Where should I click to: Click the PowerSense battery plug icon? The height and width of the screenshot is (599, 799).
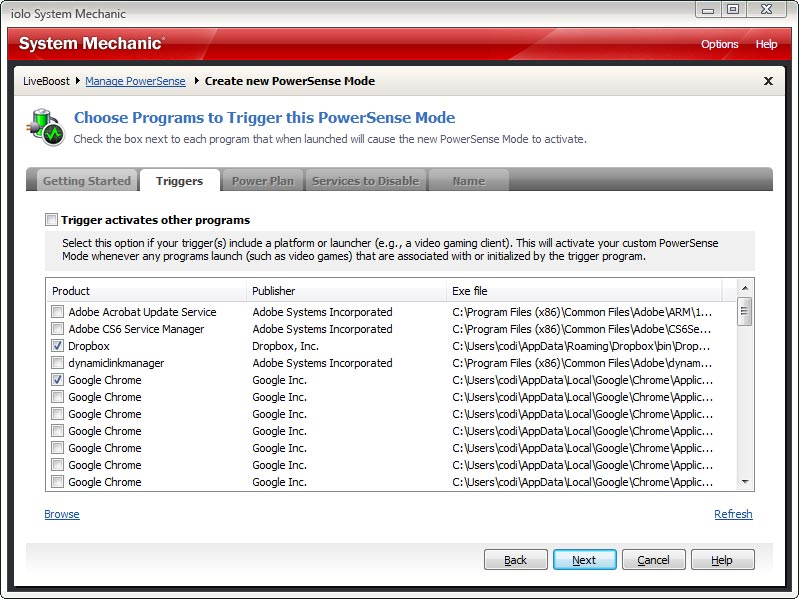(x=45, y=127)
